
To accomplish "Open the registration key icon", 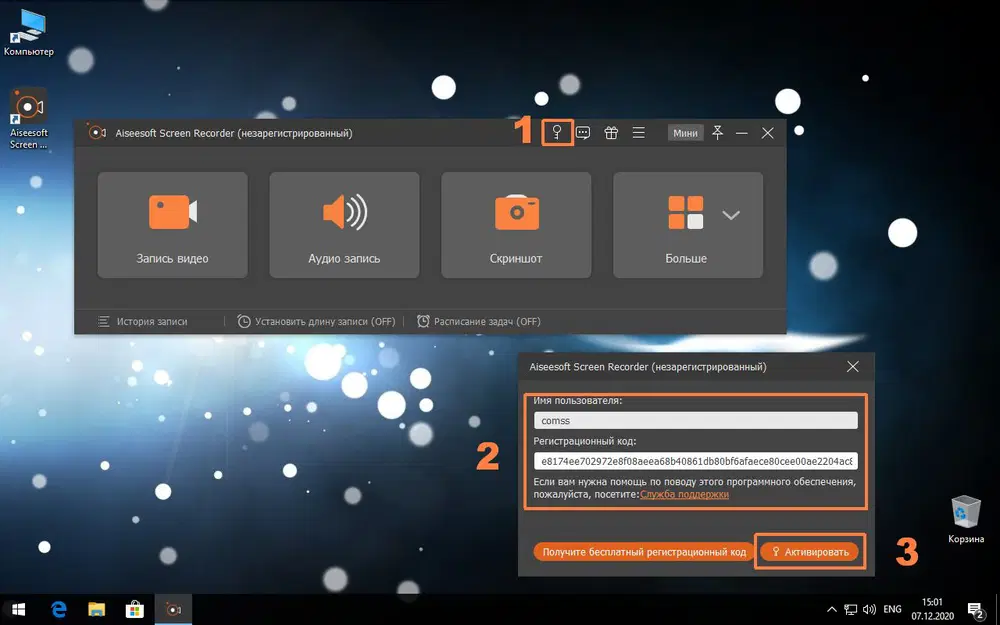I will tap(557, 131).
